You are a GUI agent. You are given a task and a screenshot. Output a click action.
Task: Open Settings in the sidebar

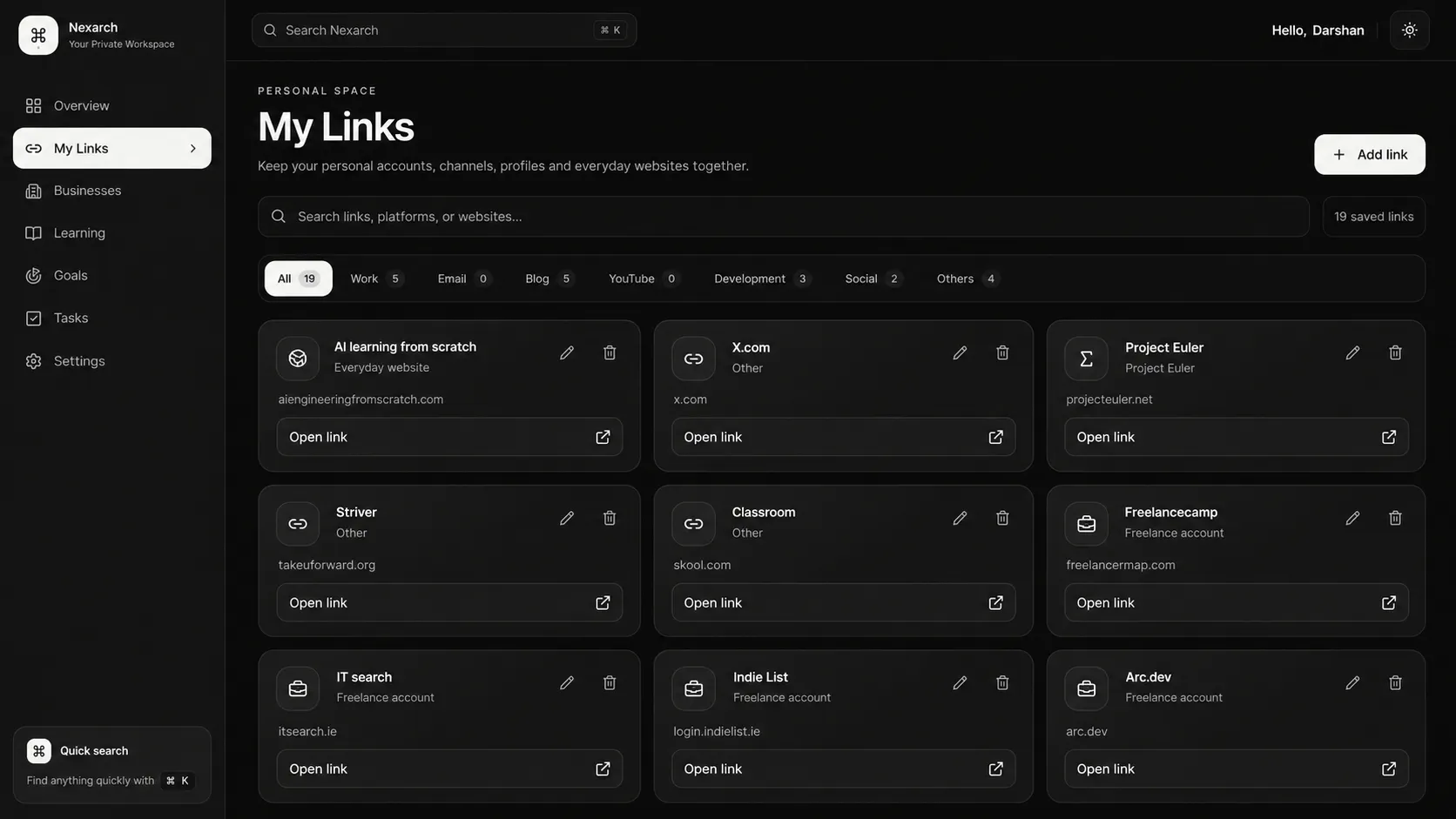pos(112,361)
